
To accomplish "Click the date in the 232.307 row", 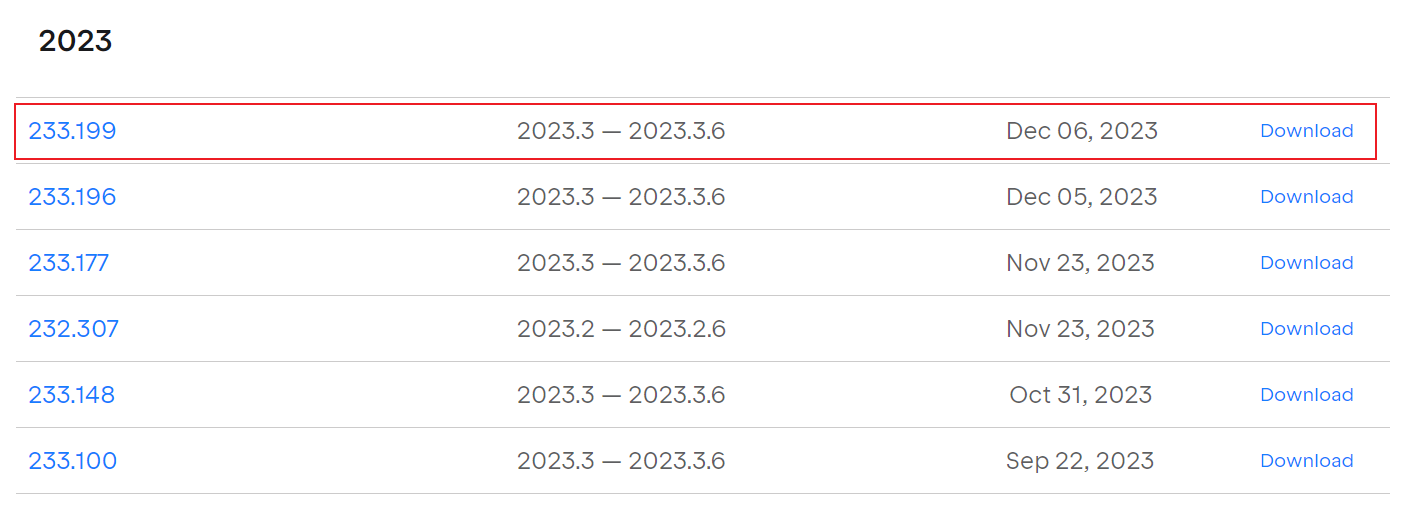I will 1080,329.
